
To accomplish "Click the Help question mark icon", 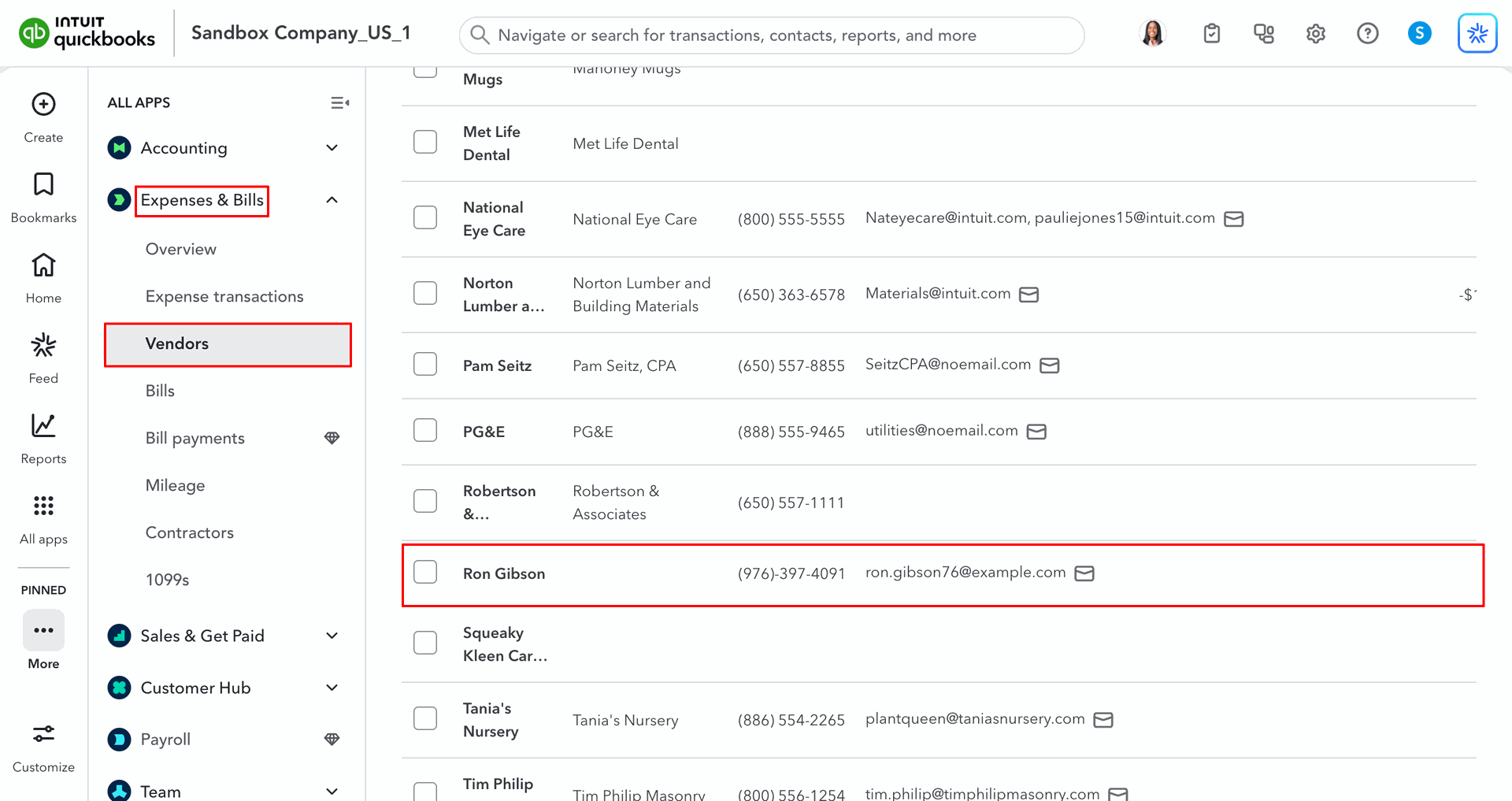I will click(1367, 34).
